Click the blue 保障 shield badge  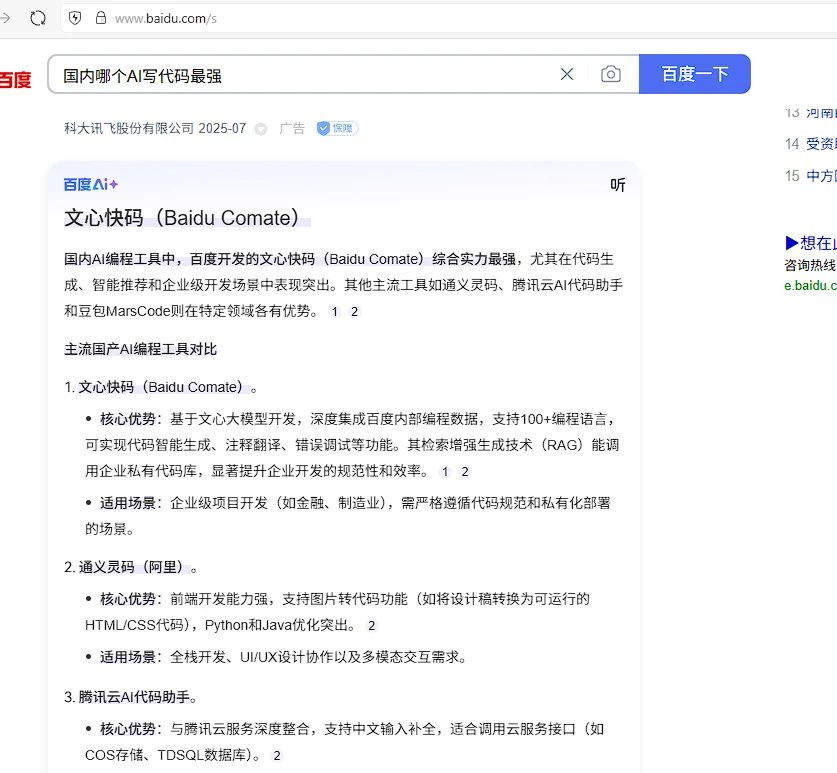point(337,128)
